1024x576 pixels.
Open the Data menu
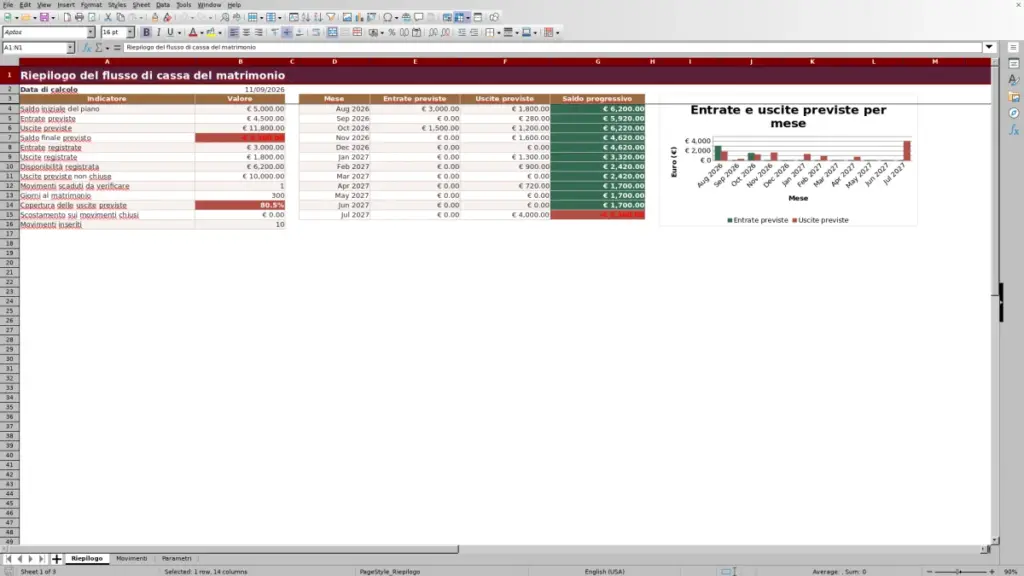163,5
